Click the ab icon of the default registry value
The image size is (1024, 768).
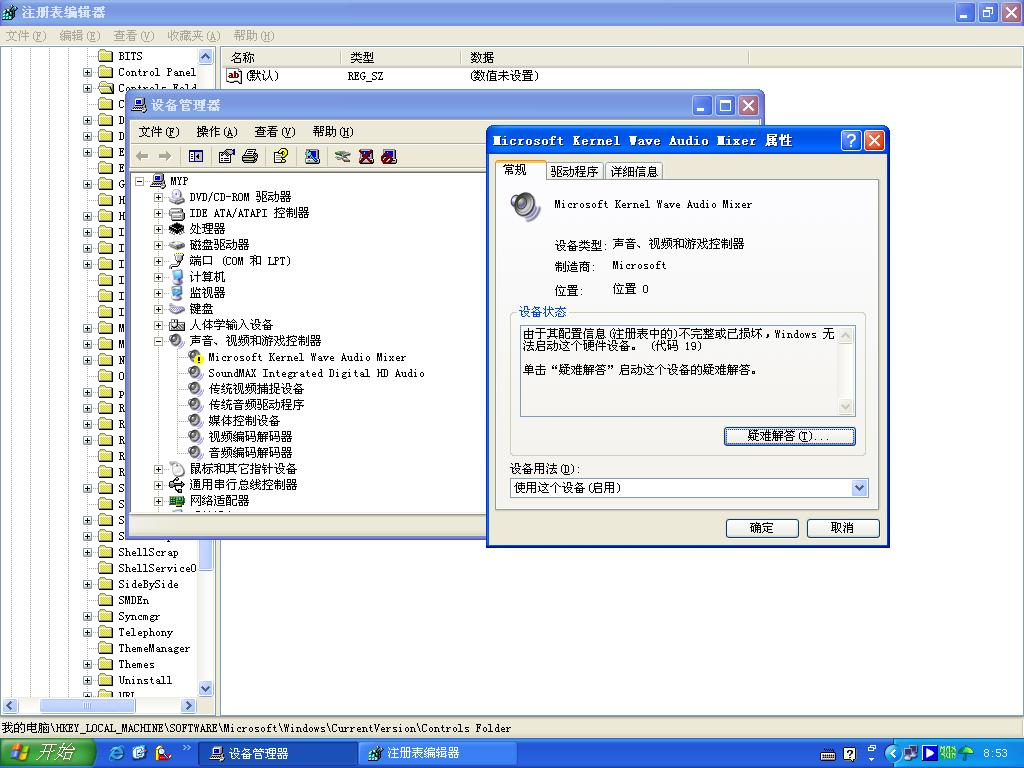(x=234, y=76)
